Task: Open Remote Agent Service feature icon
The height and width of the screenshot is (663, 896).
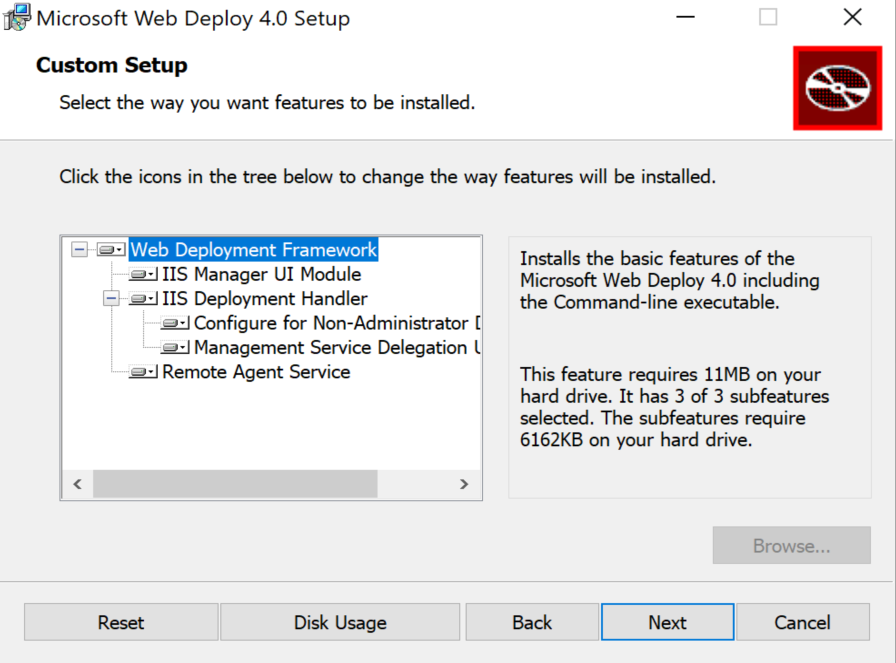Action: 143,372
